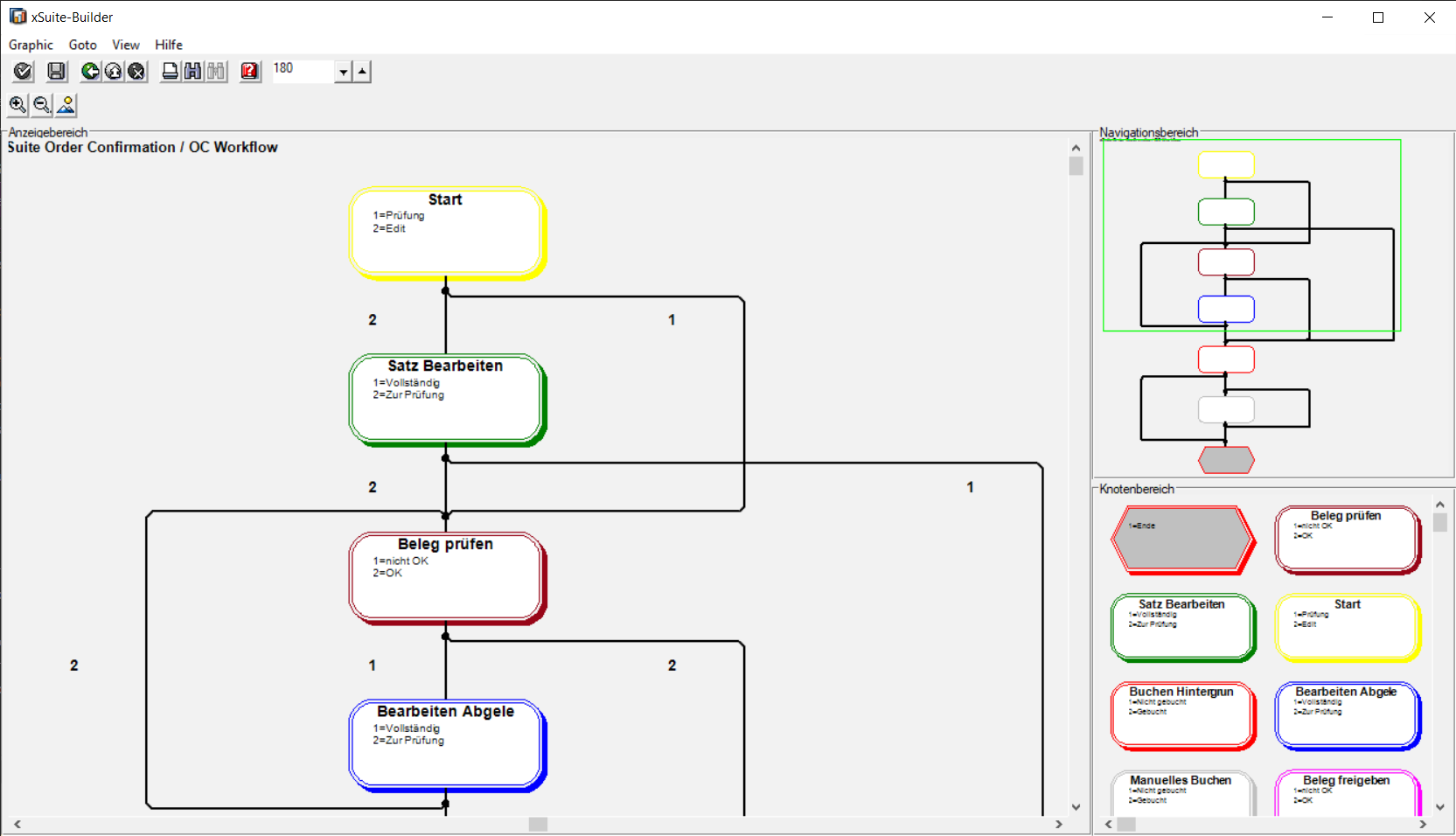Select the gray Ende hexagon node template

(x=1181, y=540)
